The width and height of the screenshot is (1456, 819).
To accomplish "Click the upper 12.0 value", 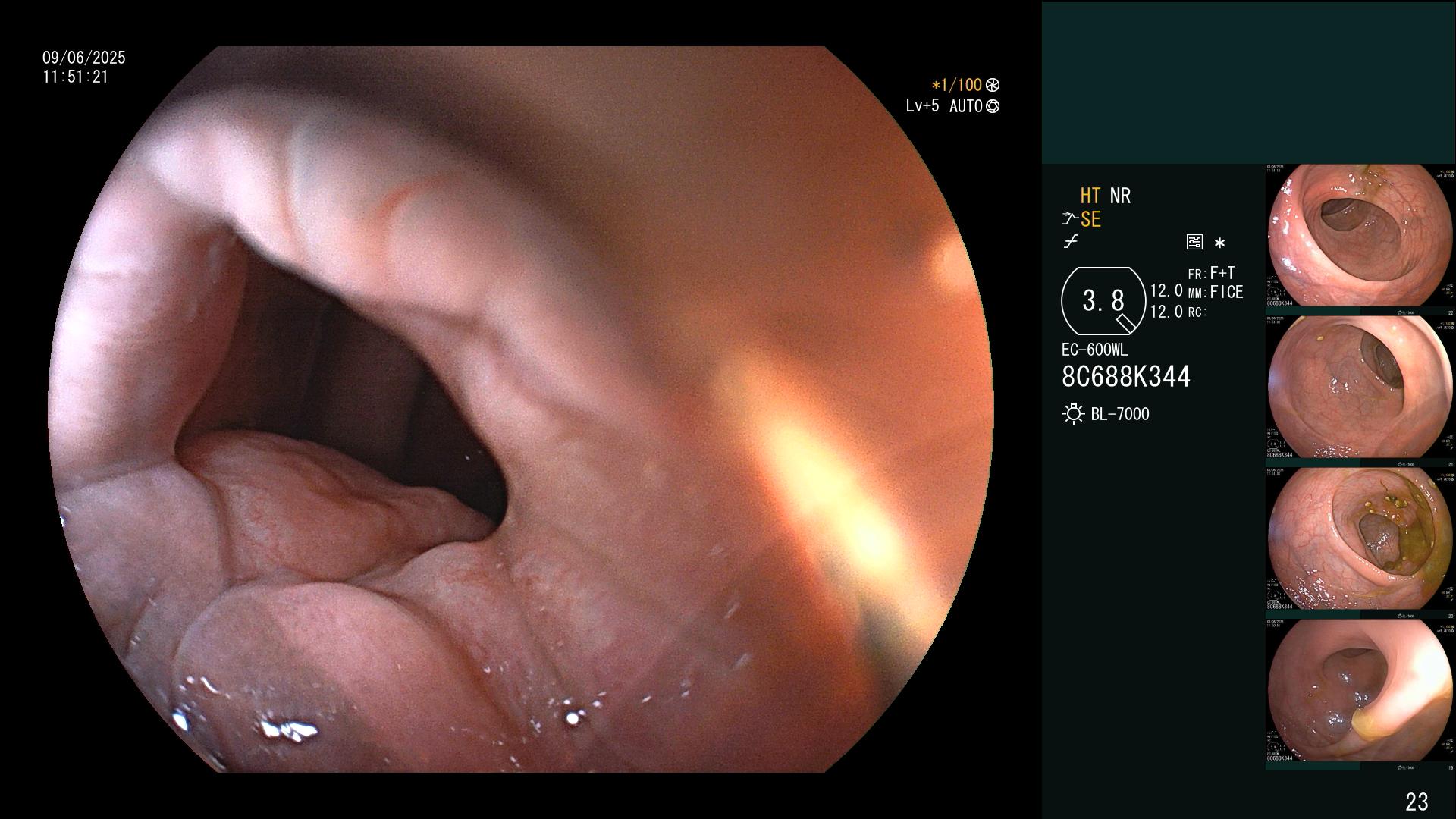I will 1166,291.
